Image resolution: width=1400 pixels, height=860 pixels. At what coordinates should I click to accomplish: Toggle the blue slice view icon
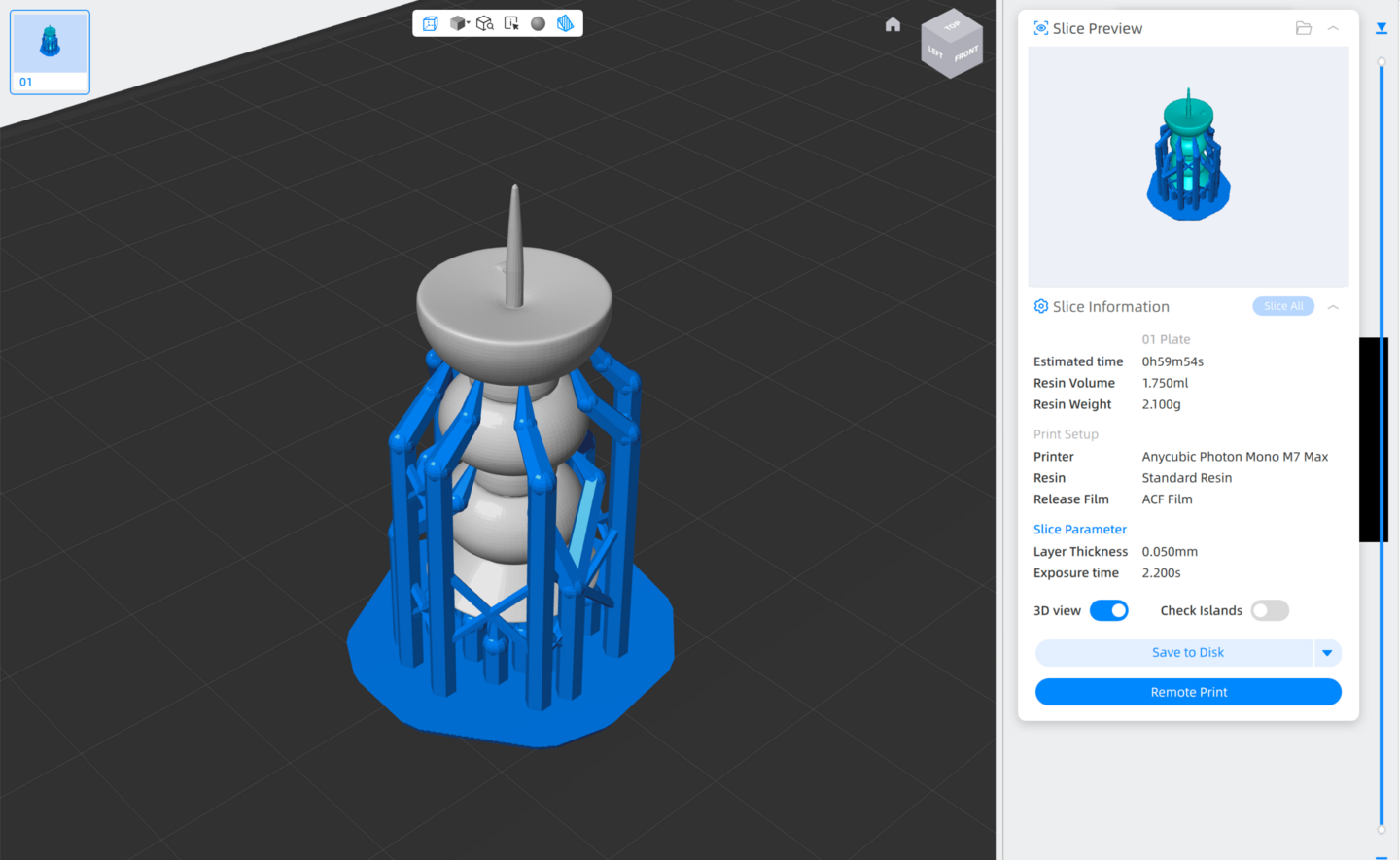(x=565, y=23)
